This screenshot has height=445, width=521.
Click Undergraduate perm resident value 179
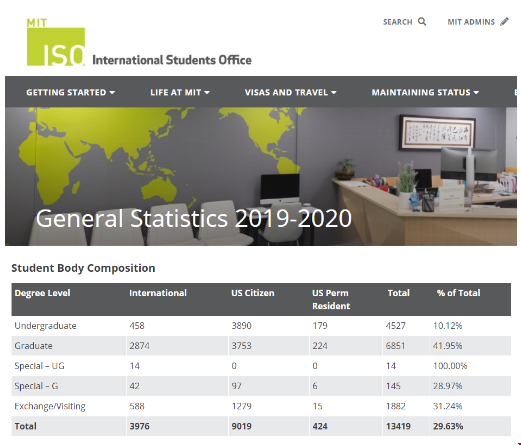coord(320,326)
